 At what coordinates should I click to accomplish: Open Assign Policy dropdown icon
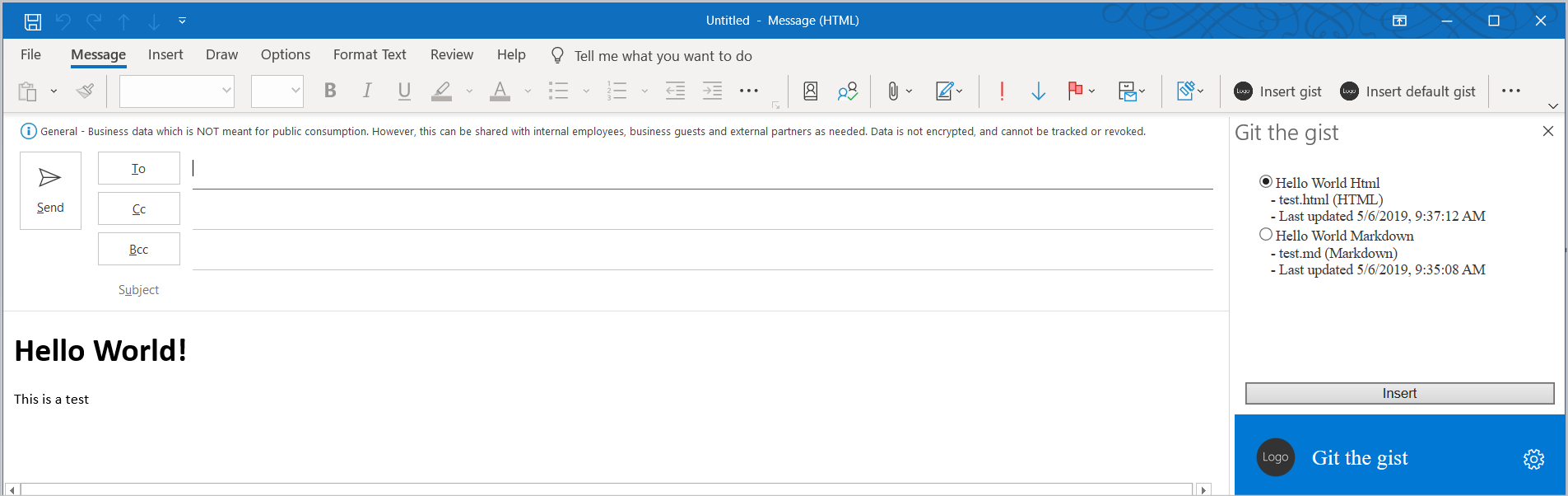1132,91
